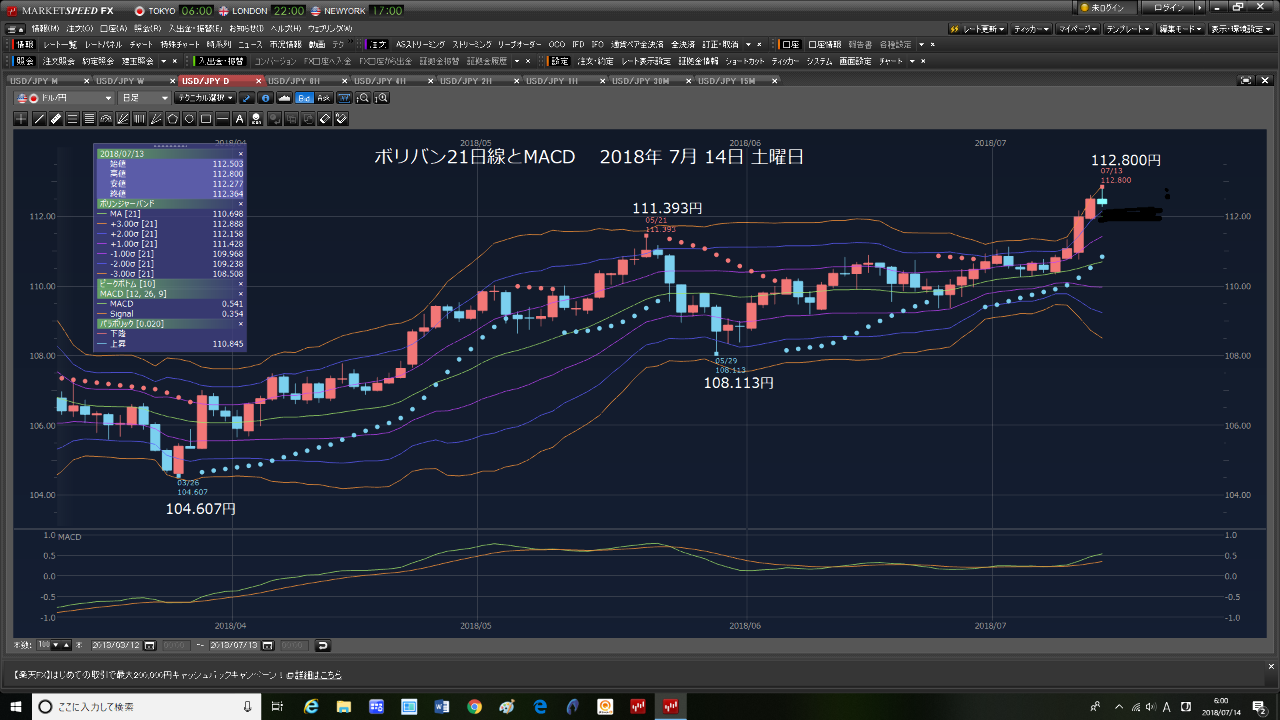Select the crosshair cursor tool
Viewport: 1280px width, 720px height.
pyautogui.click(x=21, y=119)
